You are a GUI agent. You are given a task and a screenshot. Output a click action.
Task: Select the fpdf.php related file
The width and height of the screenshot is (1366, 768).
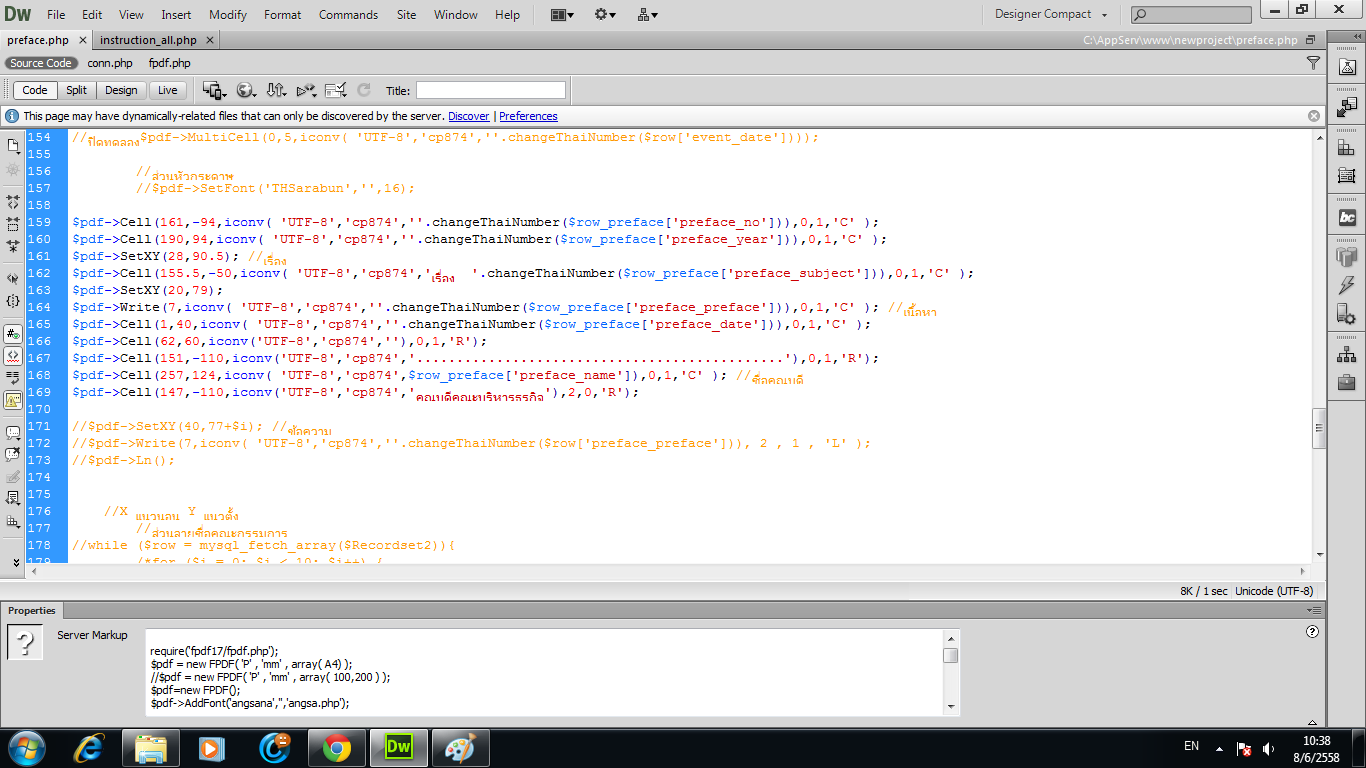click(169, 63)
